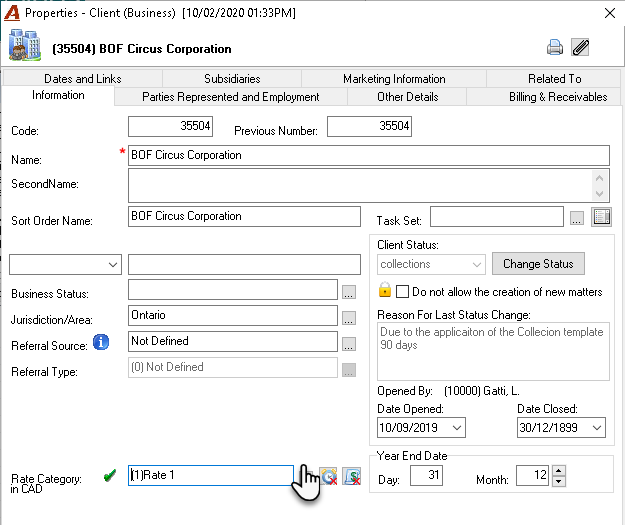This screenshot has height=525, width=625.
Task: Click the SecondName scroll down arrow
Action: coord(599,194)
